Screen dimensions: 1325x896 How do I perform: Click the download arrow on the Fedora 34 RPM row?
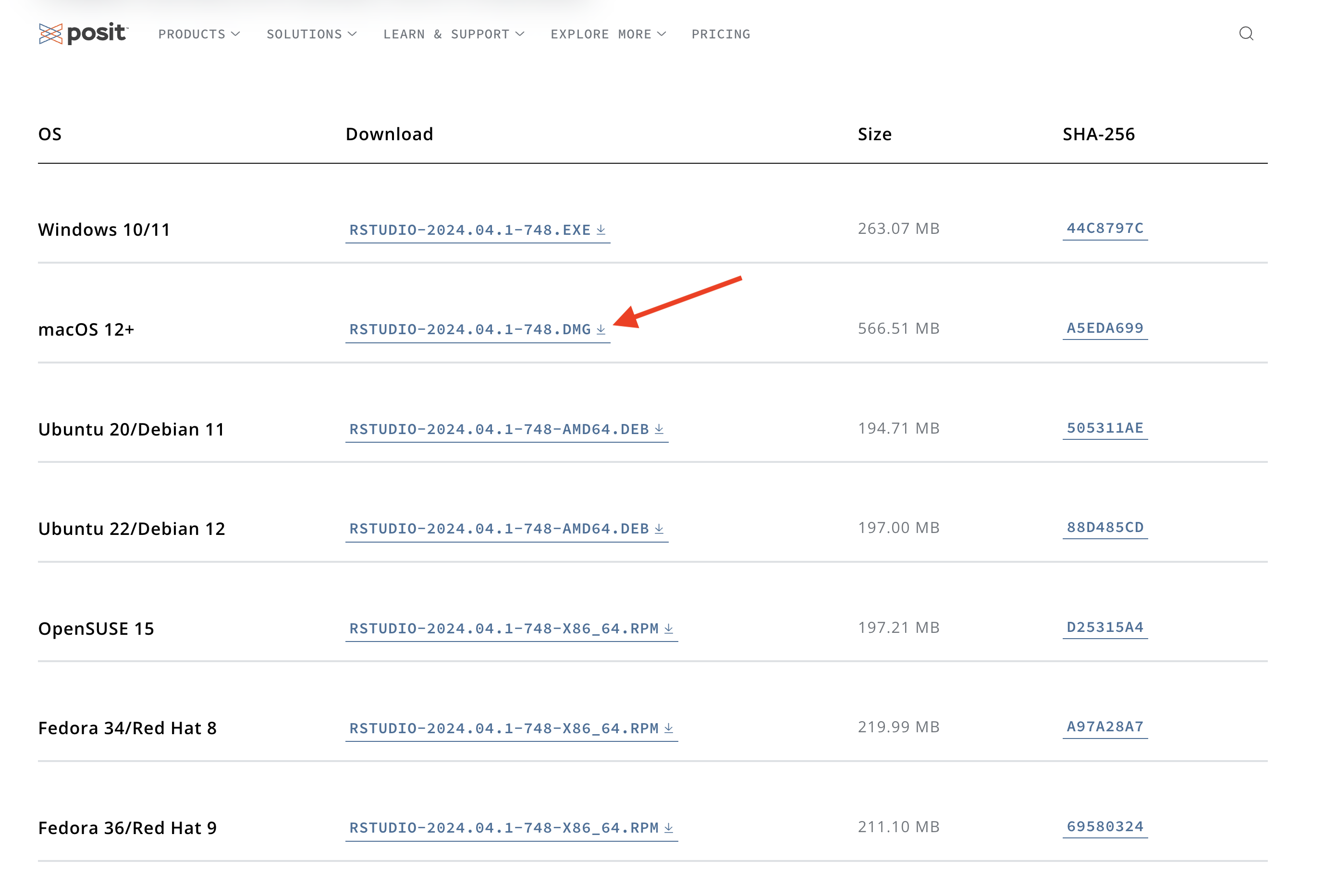point(669,728)
